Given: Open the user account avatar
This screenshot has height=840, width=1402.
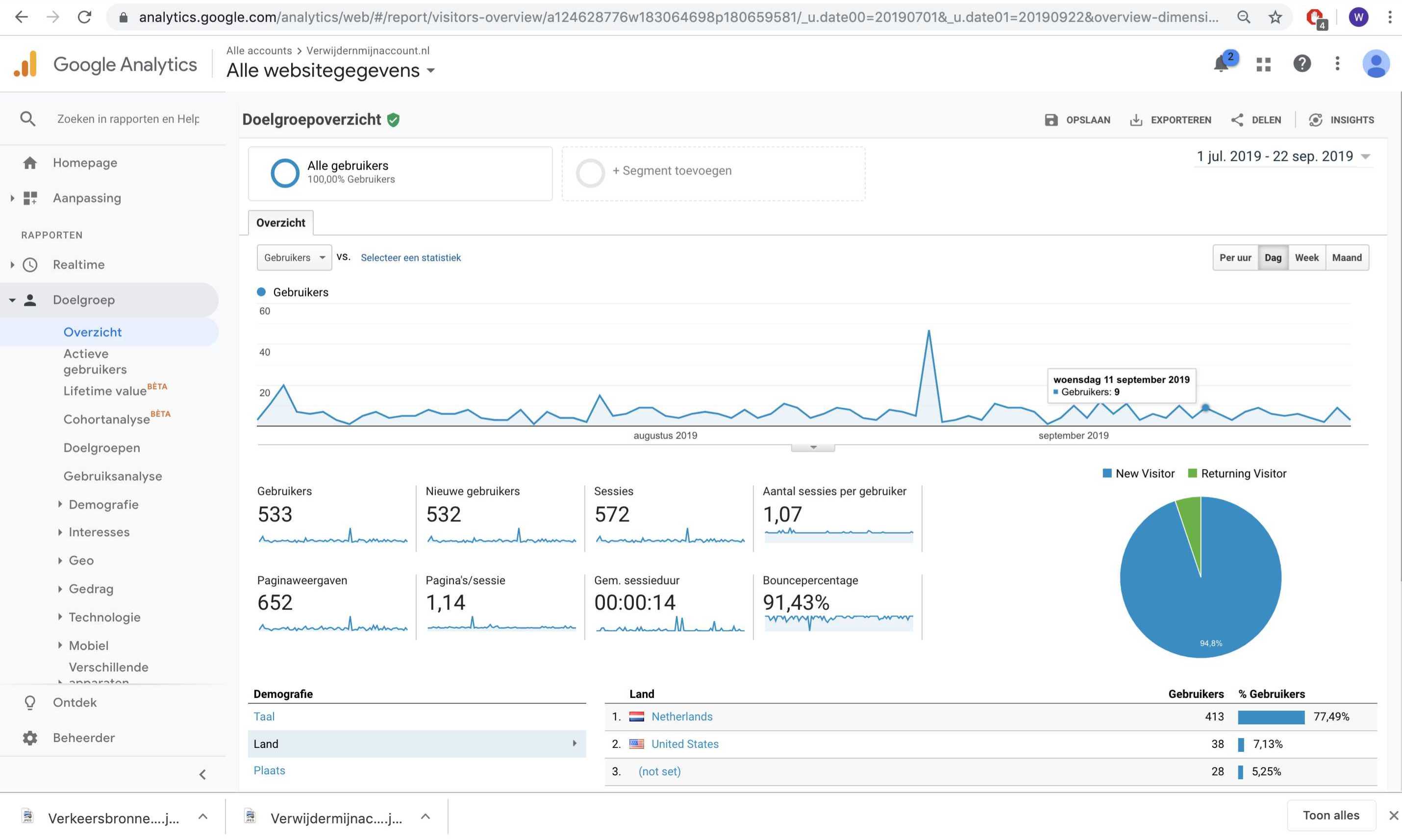Looking at the screenshot, I should tap(1376, 63).
